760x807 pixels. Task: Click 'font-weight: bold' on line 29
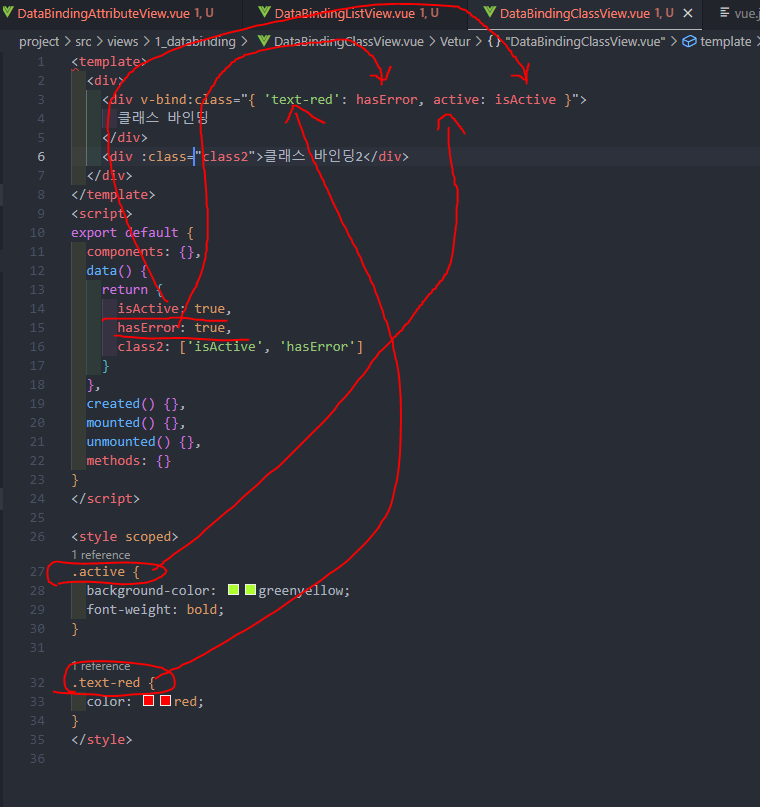click(154, 610)
